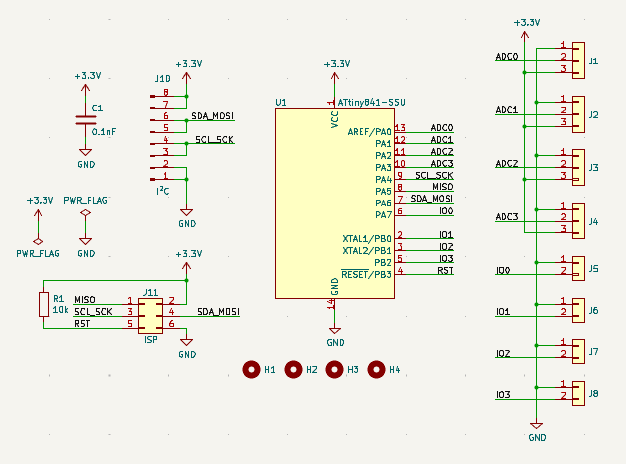Select the J8 two-pin connector

(576, 393)
